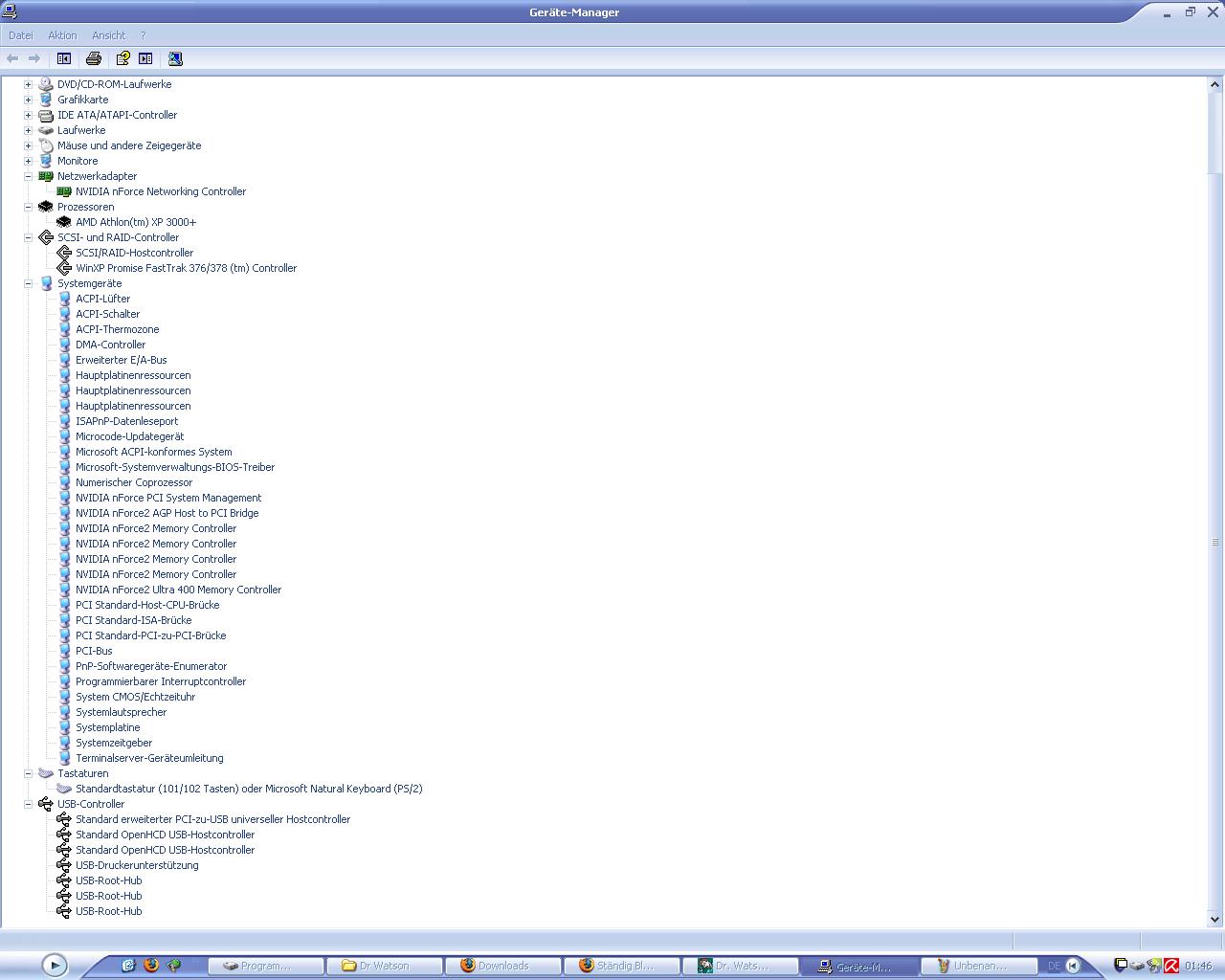This screenshot has height=980, width=1225.
Task: Click the SCSI- und RAID-Controller icon
Action: (x=45, y=237)
